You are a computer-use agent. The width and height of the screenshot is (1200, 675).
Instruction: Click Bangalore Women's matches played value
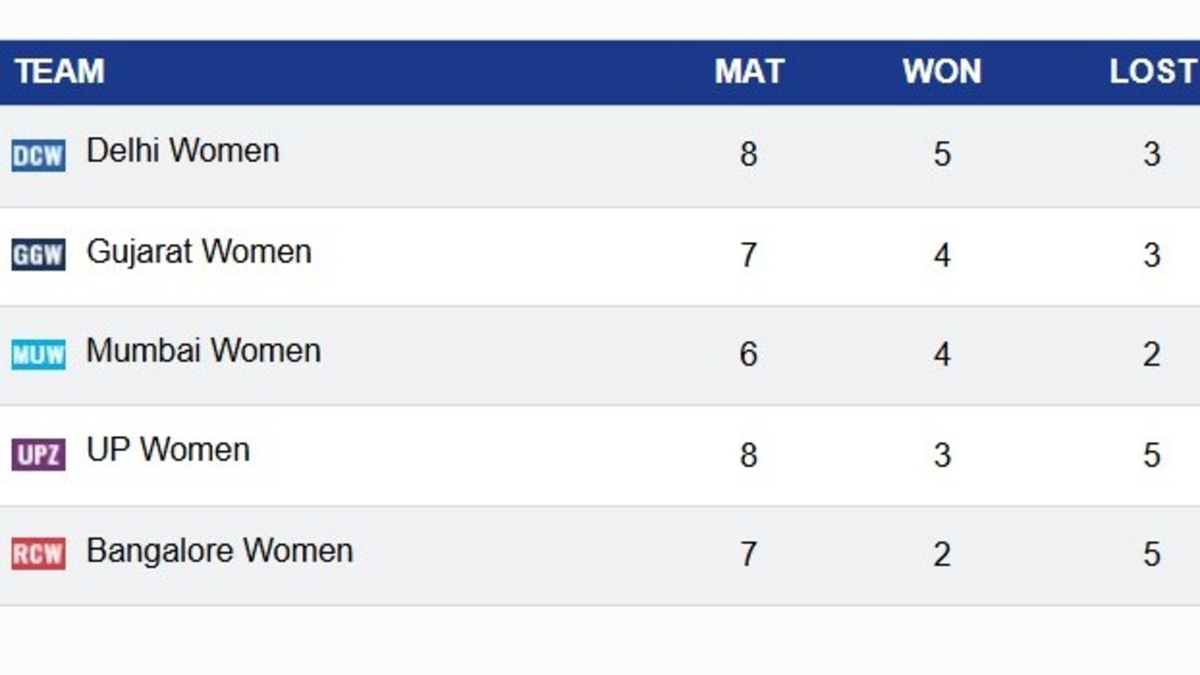click(749, 555)
